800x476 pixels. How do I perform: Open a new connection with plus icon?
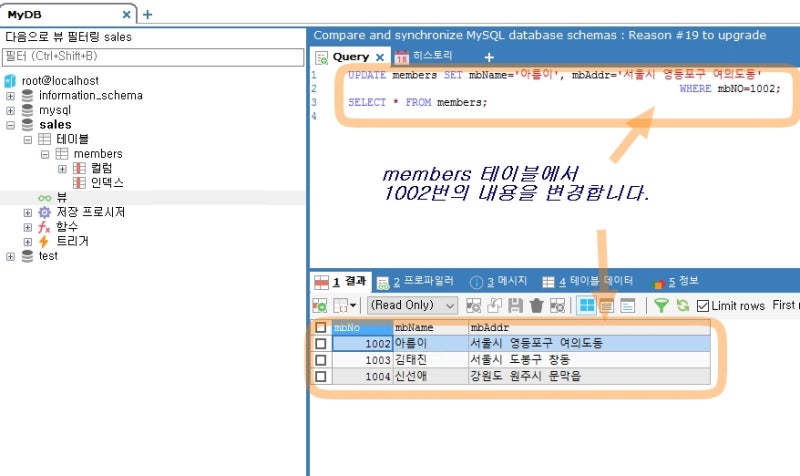(147, 15)
